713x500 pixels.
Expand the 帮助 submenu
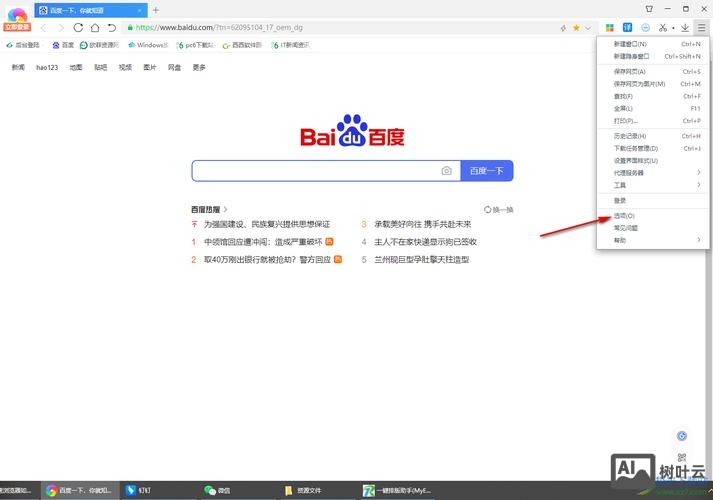click(x=653, y=240)
